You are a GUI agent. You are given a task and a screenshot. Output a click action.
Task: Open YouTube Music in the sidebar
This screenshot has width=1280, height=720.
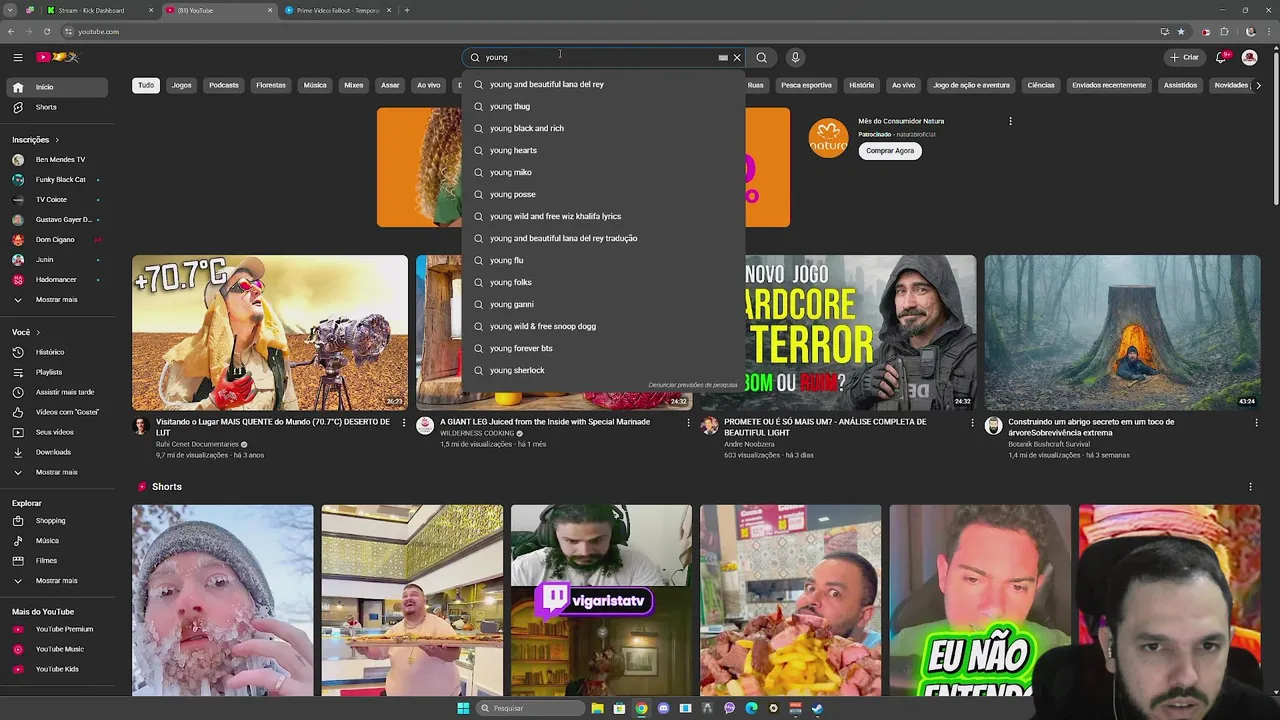[59, 649]
